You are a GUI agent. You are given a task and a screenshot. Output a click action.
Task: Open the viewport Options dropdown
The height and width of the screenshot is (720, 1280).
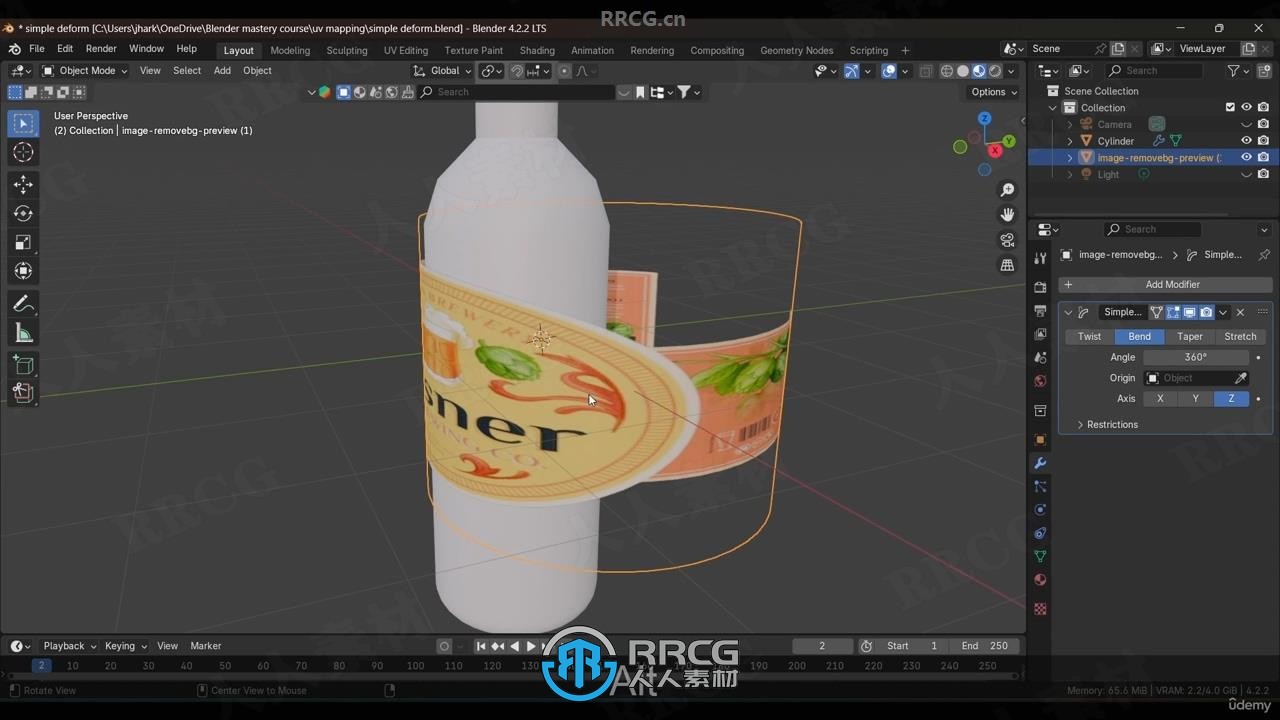(994, 92)
